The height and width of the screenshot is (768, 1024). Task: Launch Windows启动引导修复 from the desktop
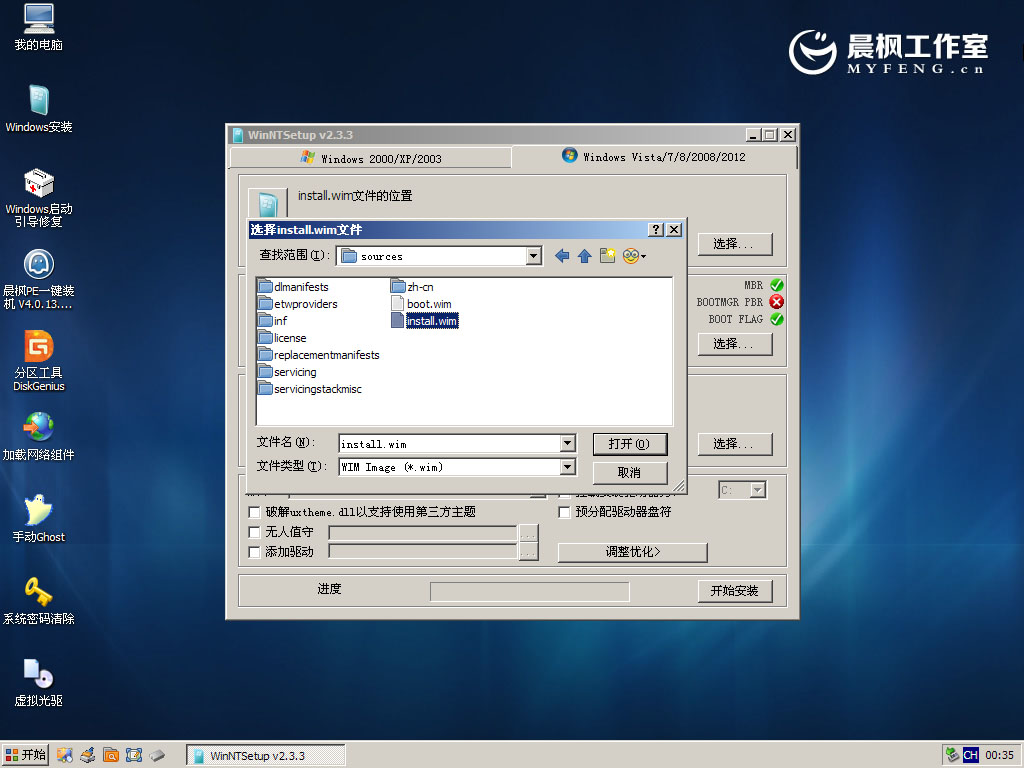point(39,198)
